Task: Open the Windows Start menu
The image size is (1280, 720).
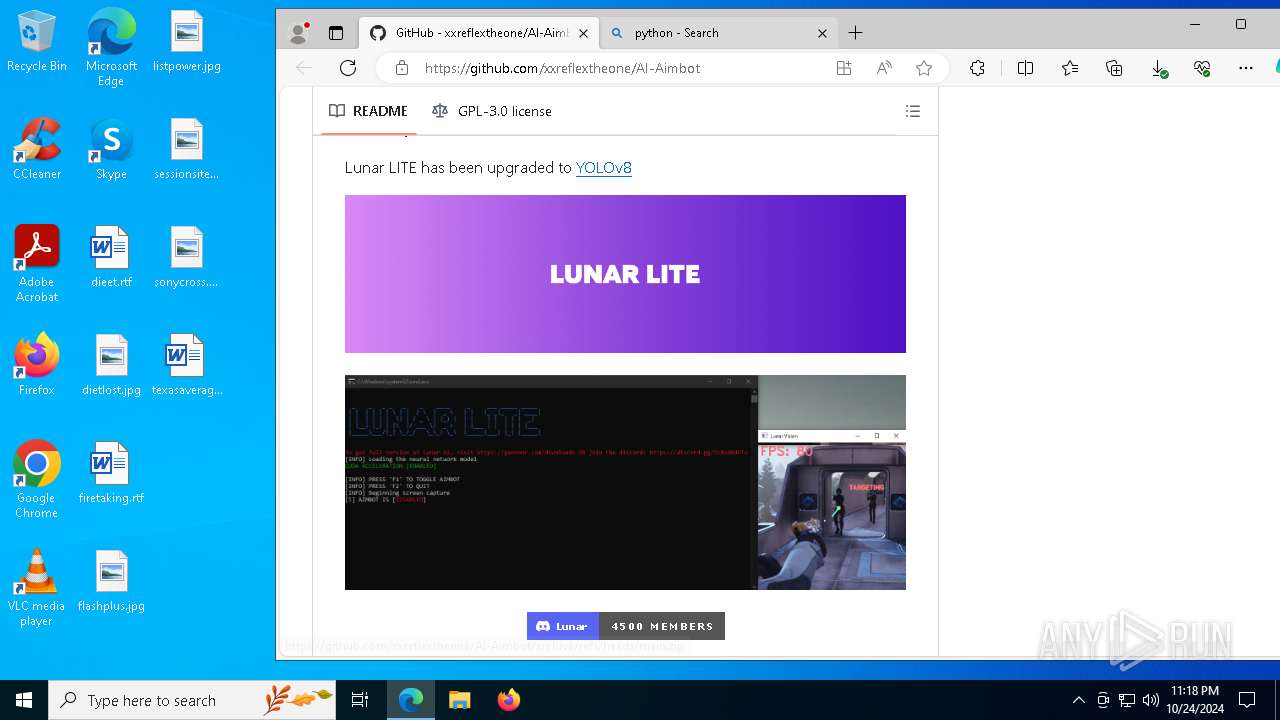Action: pos(24,700)
